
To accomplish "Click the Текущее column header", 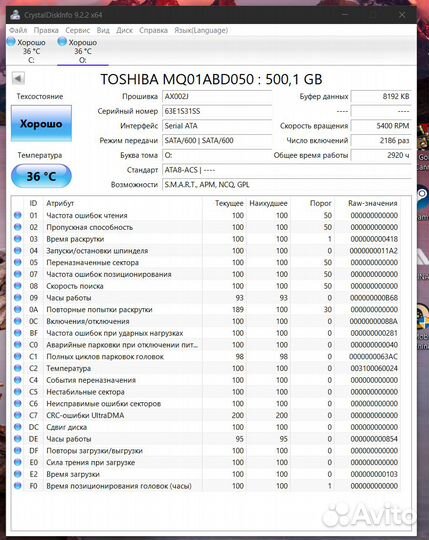I will [229, 203].
